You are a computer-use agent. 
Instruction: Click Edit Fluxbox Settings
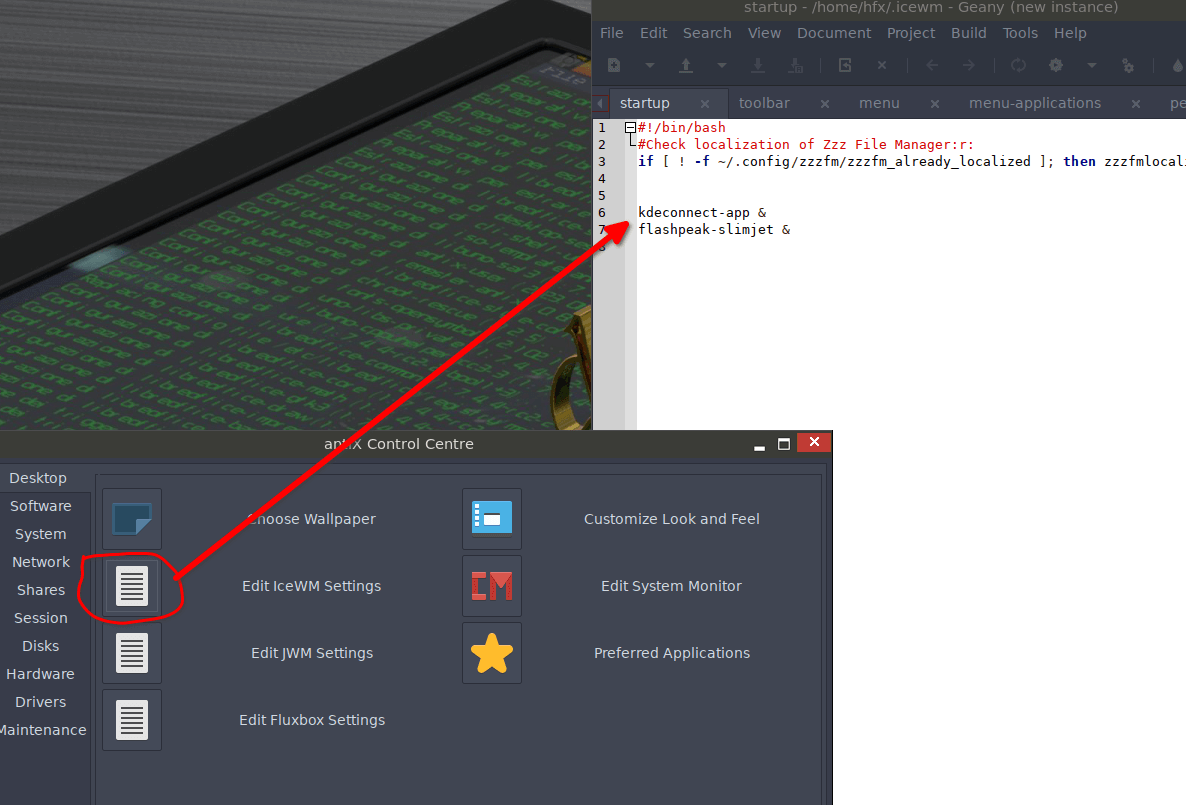pyautogui.click(x=311, y=719)
